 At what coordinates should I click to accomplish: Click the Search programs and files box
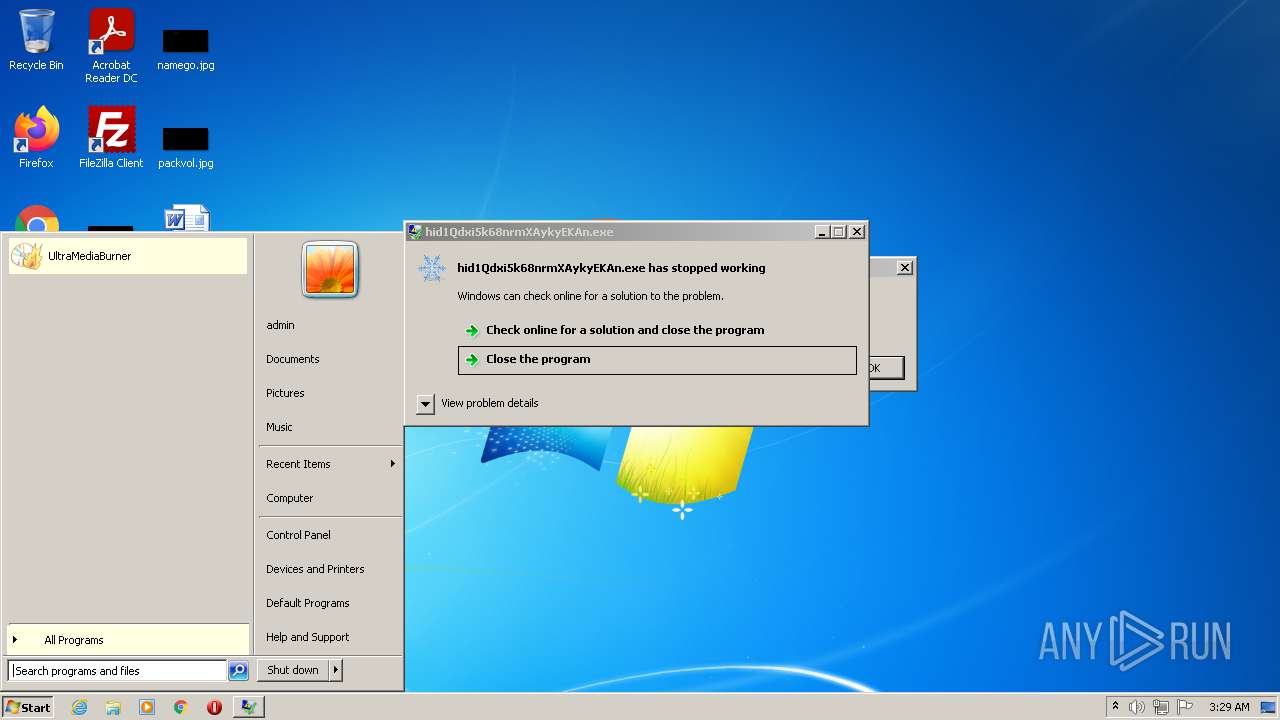[x=118, y=671]
